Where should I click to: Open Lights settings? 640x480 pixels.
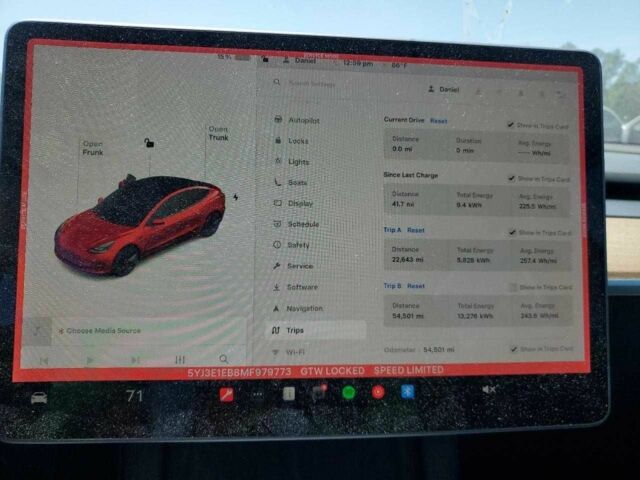click(291, 162)
